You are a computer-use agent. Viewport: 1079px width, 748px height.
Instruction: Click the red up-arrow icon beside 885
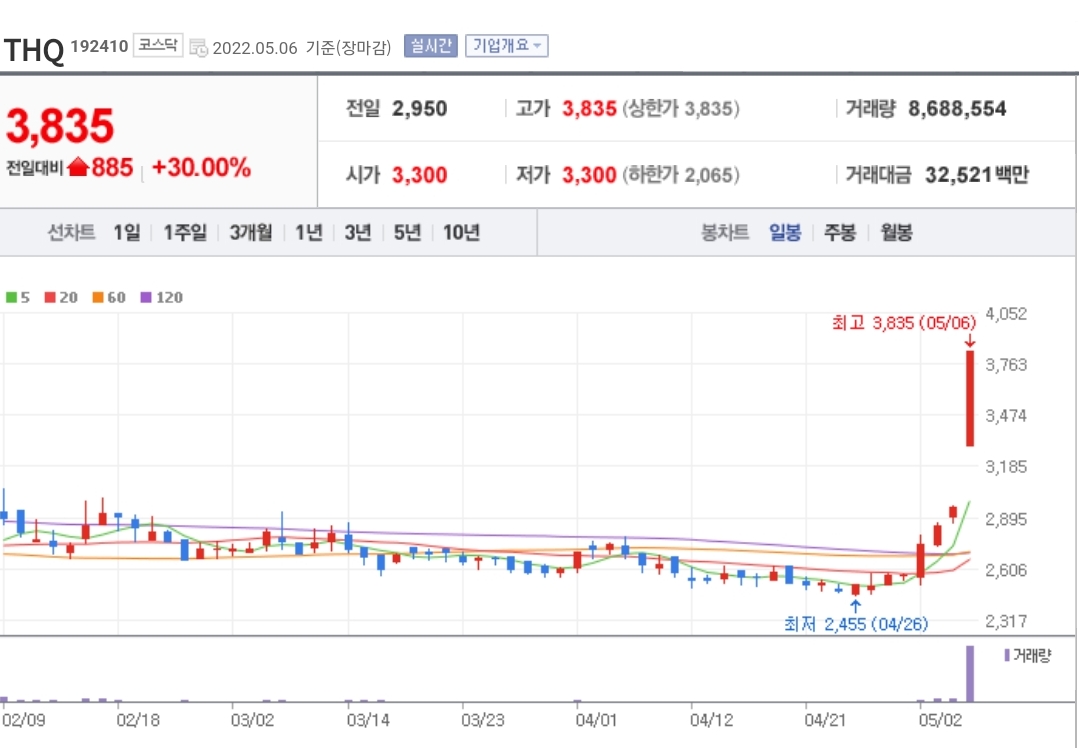coord(78,167)
